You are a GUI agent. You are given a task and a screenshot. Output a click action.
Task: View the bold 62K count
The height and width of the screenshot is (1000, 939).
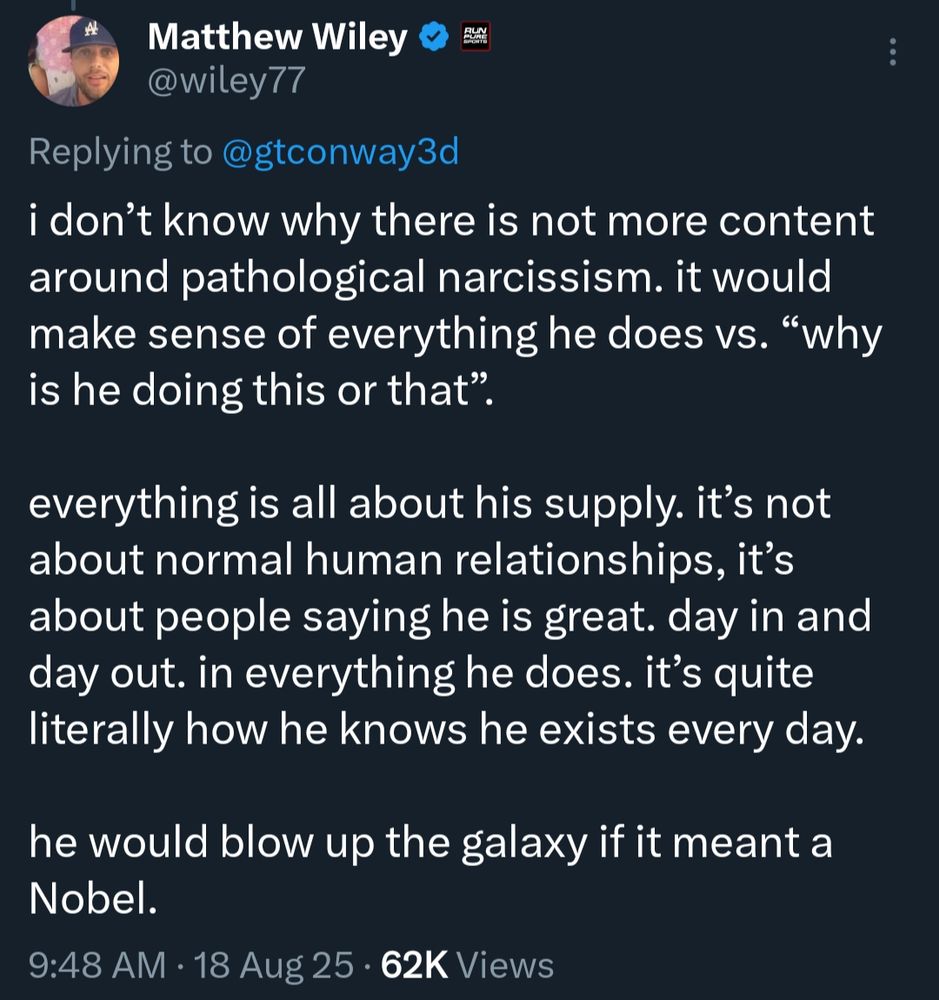(x=415, y=964)
